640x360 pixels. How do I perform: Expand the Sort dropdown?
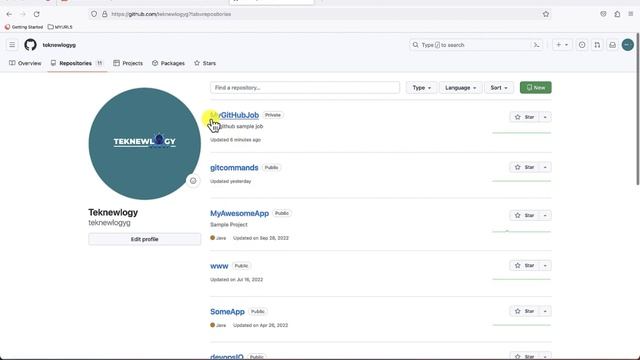499,88
